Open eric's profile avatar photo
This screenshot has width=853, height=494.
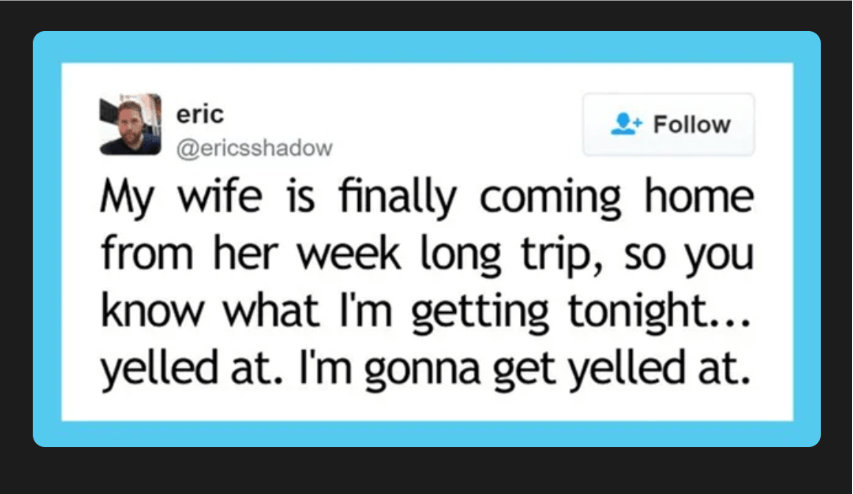[x=130, y=124]
